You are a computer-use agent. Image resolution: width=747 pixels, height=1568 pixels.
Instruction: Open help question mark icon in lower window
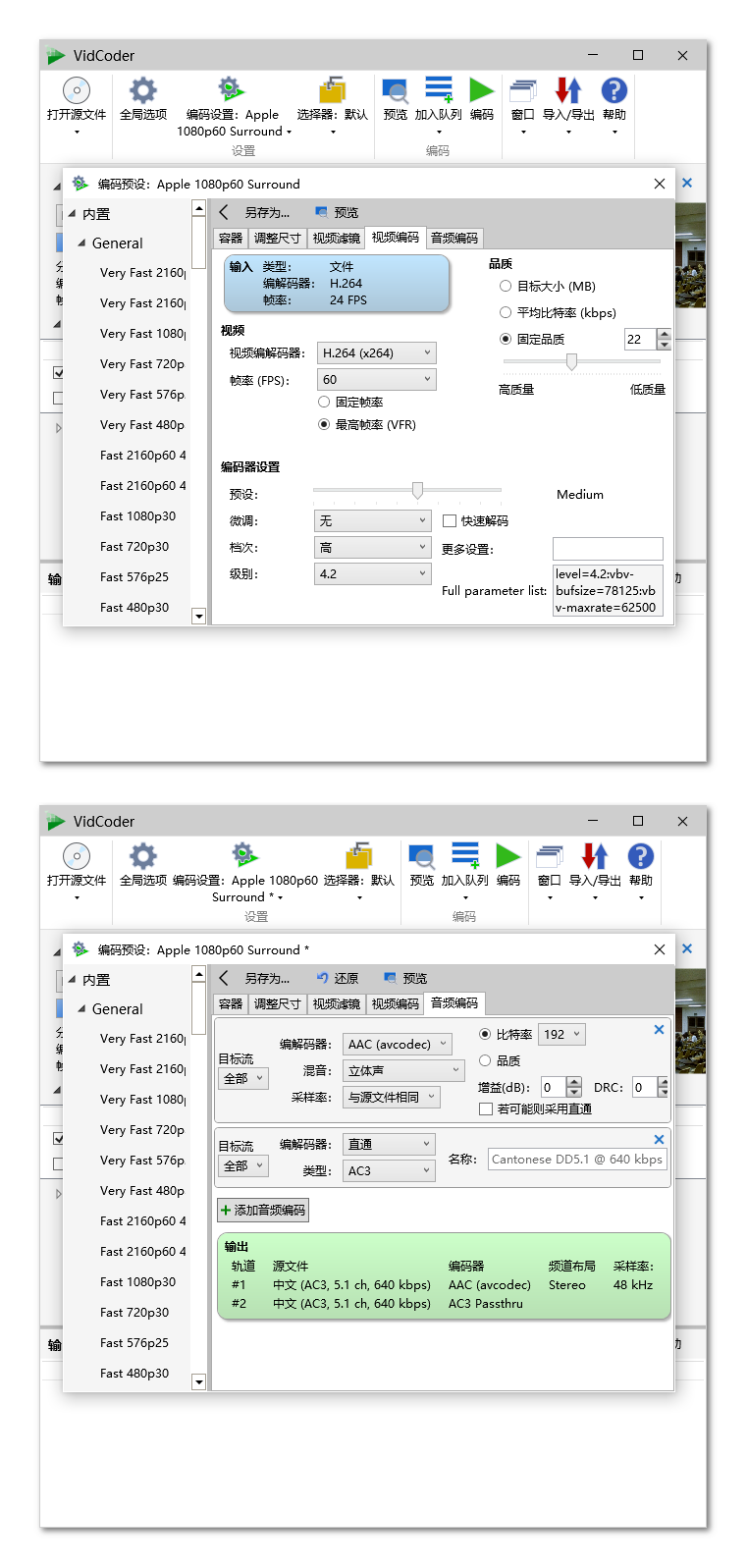point(641,856)
